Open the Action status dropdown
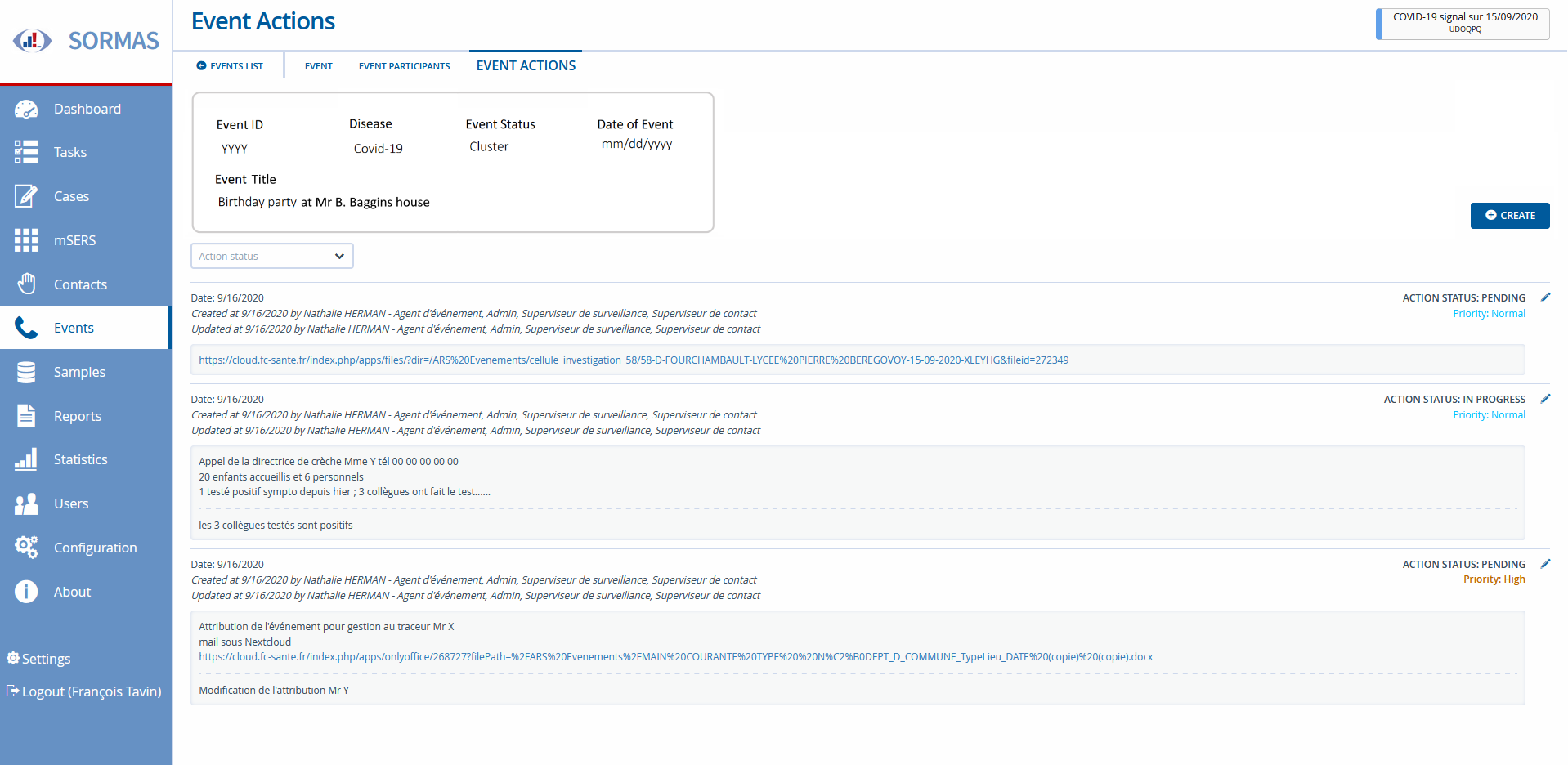 click(272, 256)
